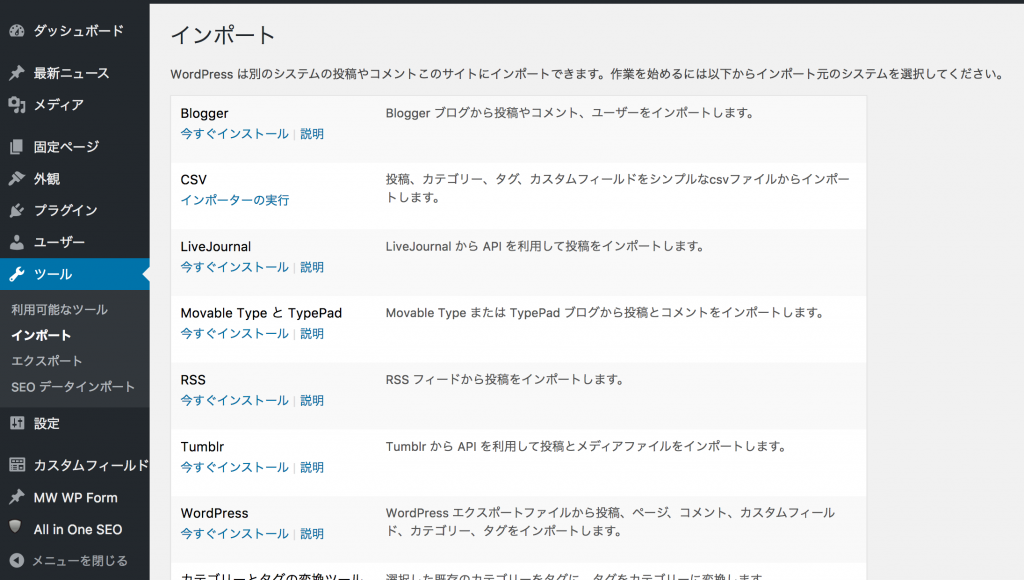
Task: Click 説明 link under LiveJournal
Action: (312, 267)
